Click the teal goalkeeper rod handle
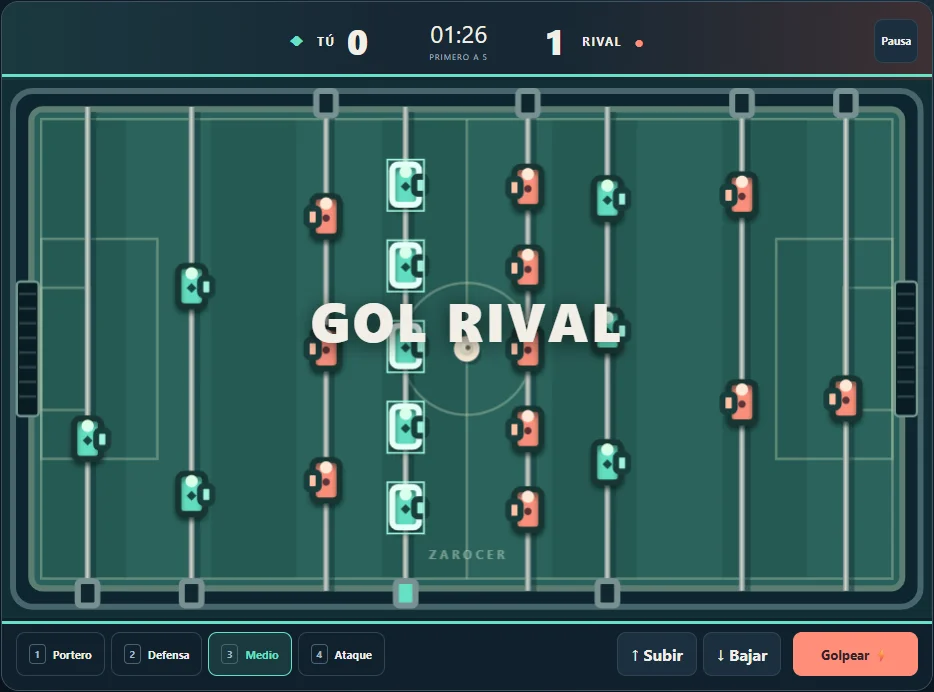Screen dimensions: 934x692 click(x=88, y=593)
